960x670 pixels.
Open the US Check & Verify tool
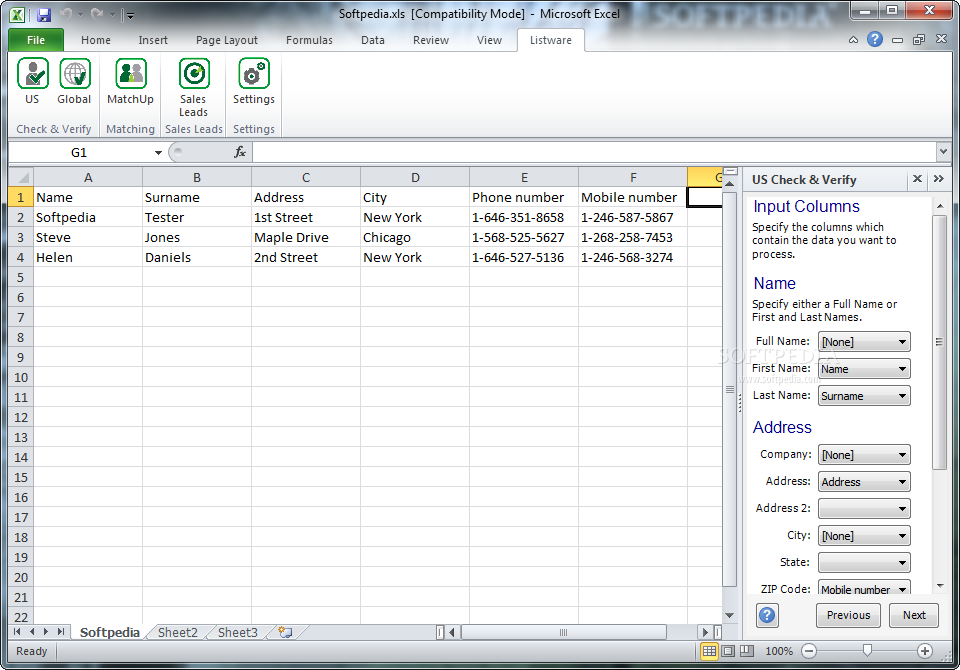pyautogui.click(x=32, y=81)
